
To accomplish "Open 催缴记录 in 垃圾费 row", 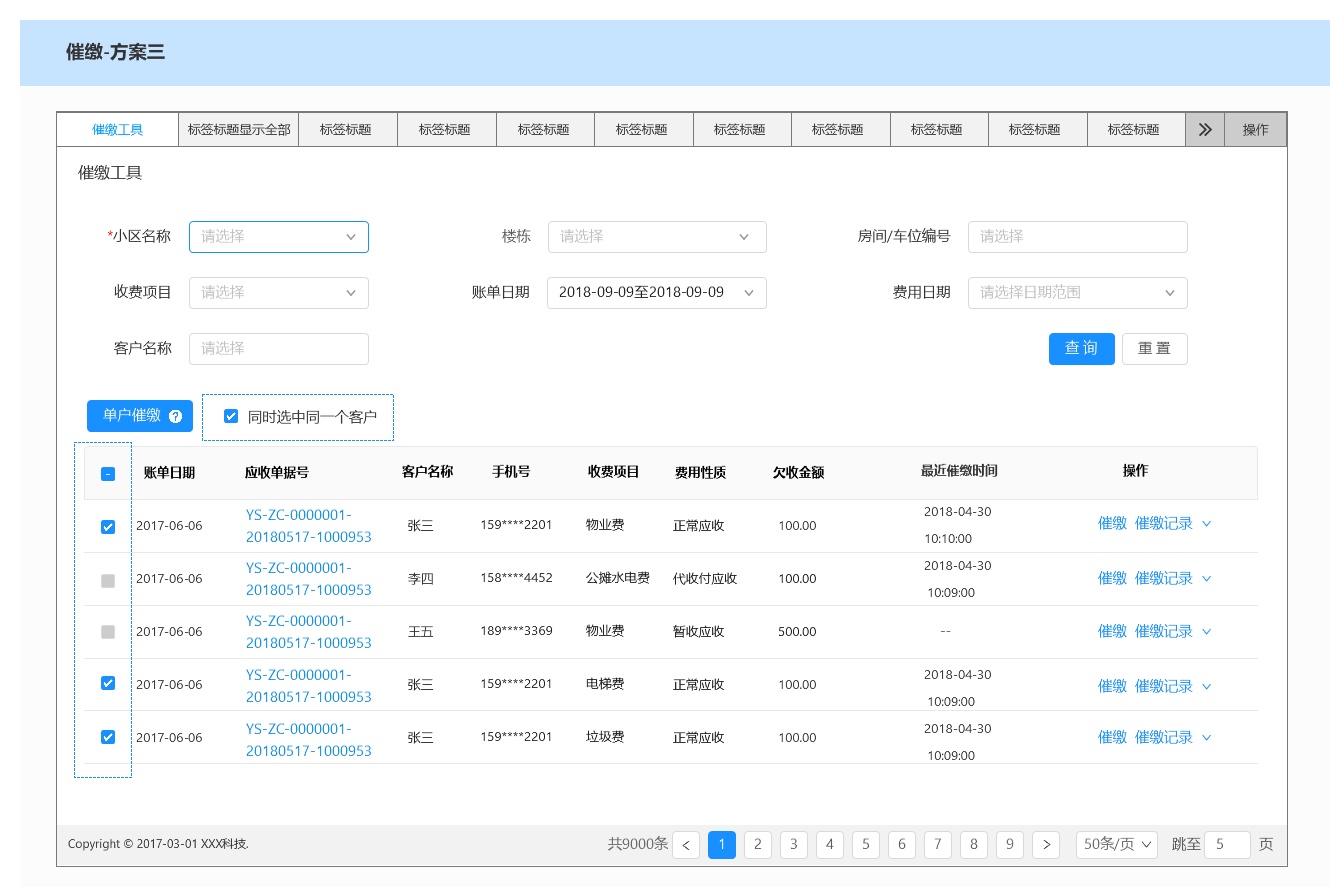I will tap(1164, 738).
